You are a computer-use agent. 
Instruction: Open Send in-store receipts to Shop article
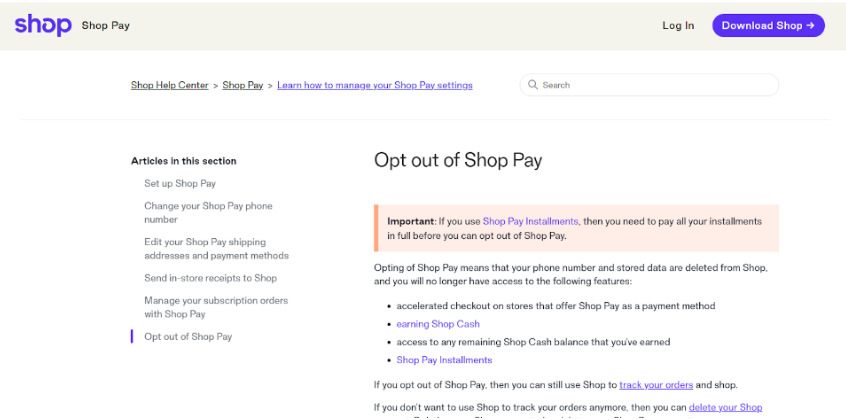[x=210, y=278]
